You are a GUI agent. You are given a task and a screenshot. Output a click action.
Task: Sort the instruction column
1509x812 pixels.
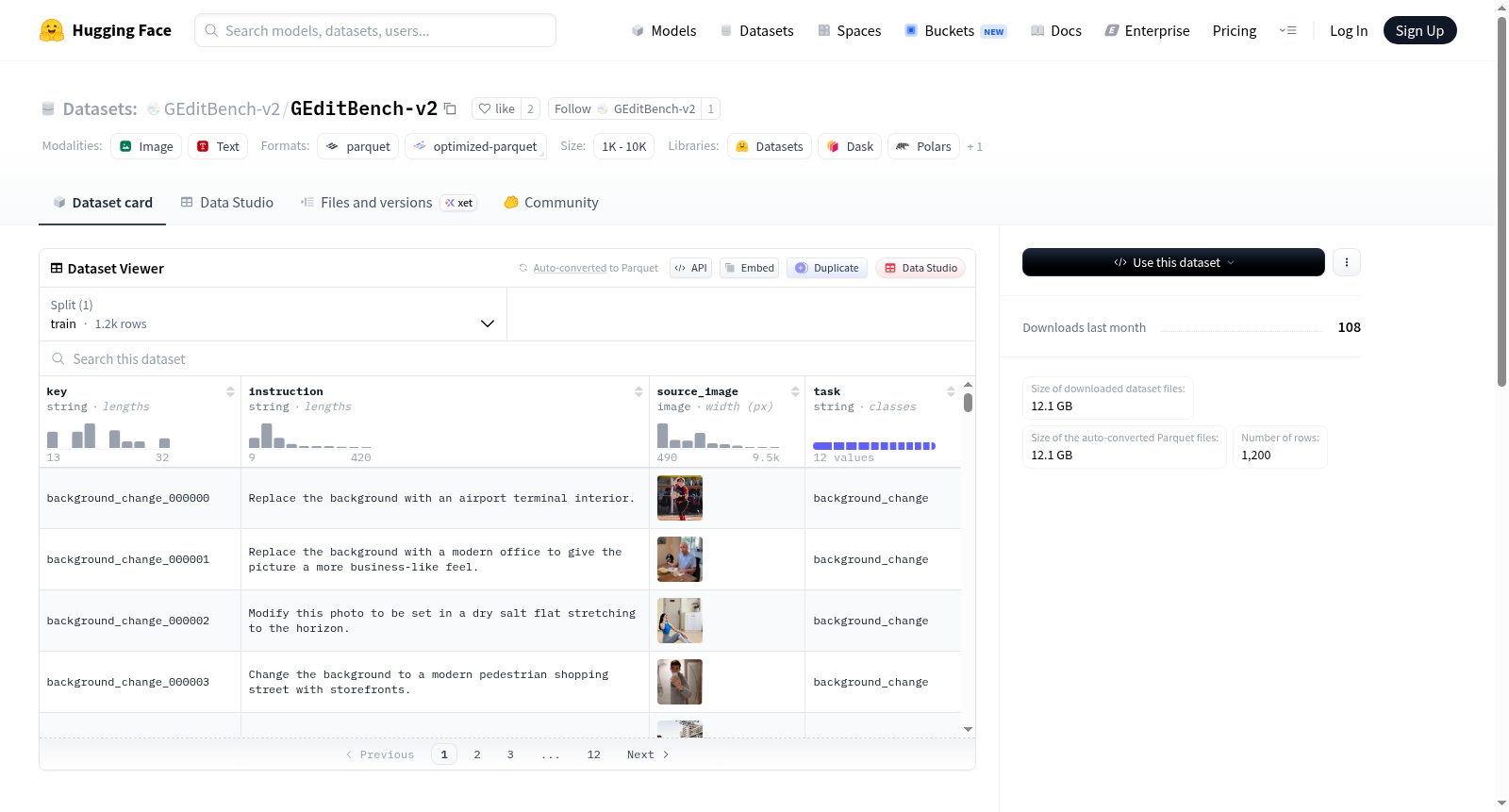click(x=638, y=391)
